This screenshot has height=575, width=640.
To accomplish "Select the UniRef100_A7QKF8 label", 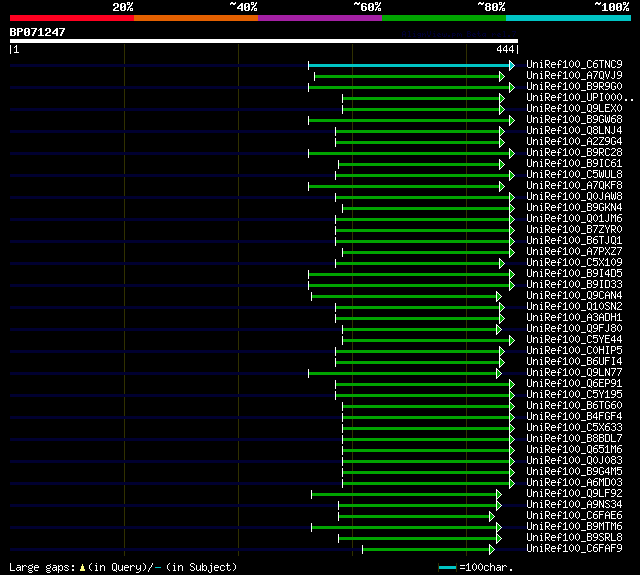I will coord(574,186).
